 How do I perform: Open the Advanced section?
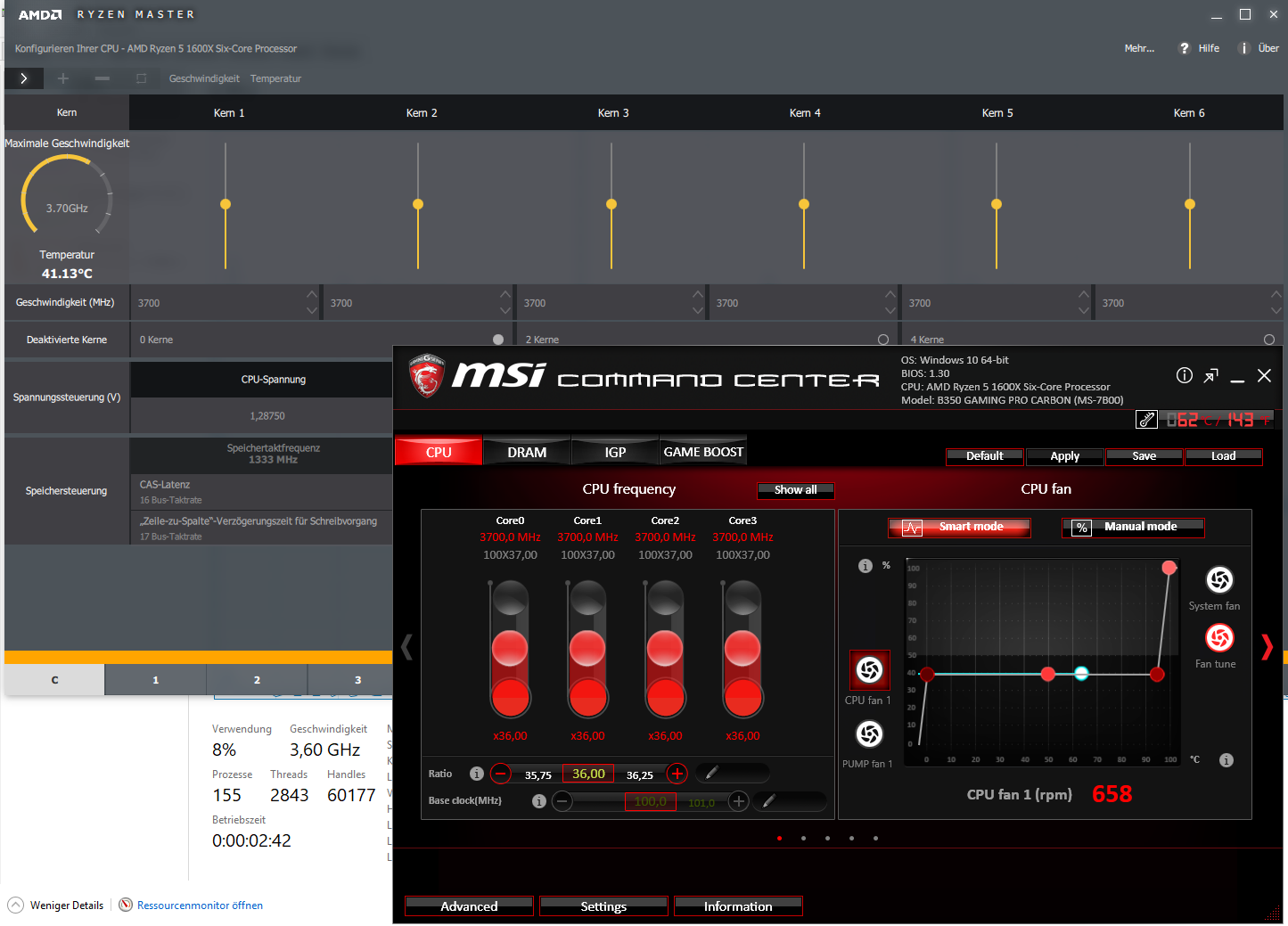point(469,906)
